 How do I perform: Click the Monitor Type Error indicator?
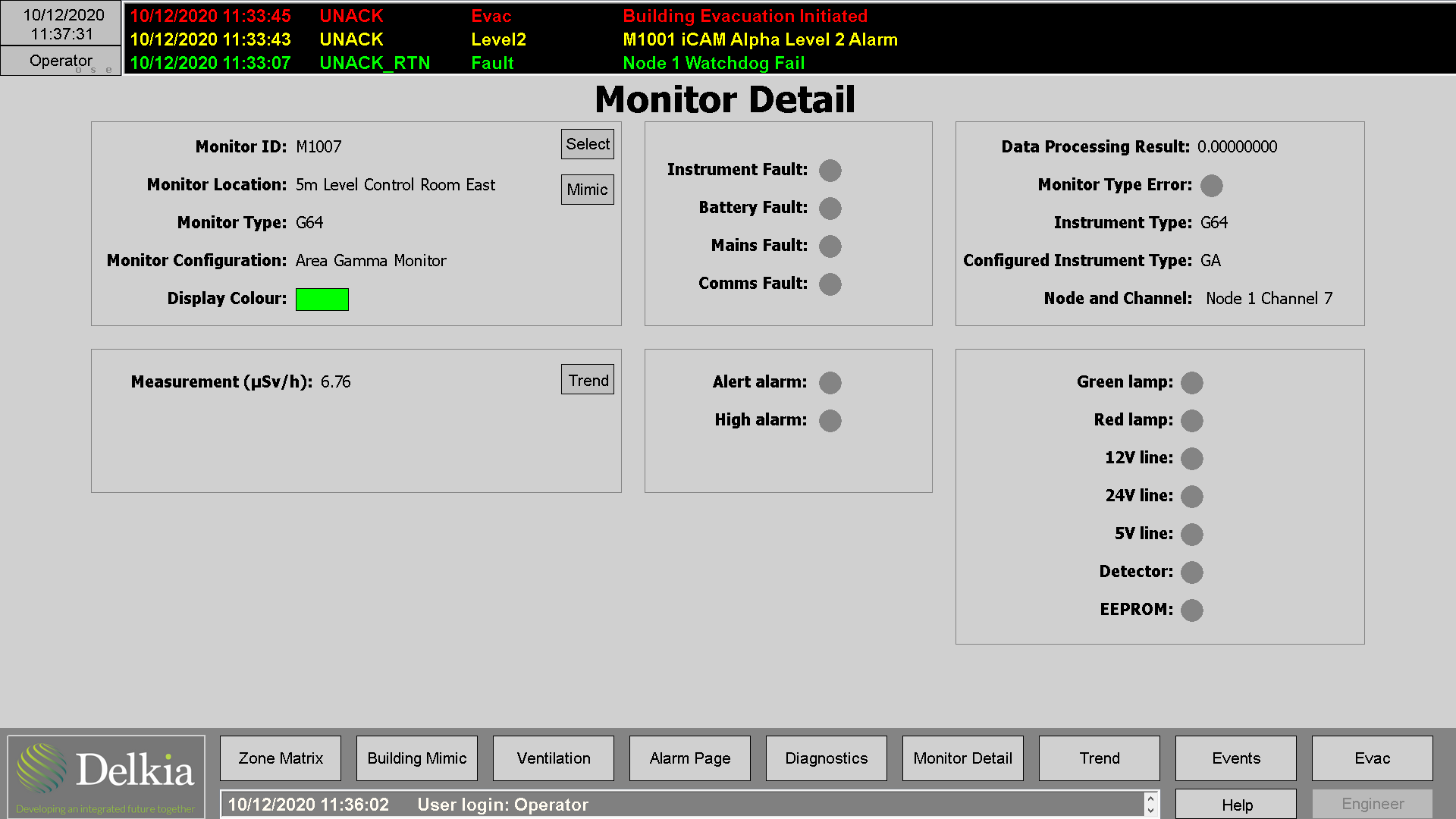pyautogui.click(x=1211, y=185)
